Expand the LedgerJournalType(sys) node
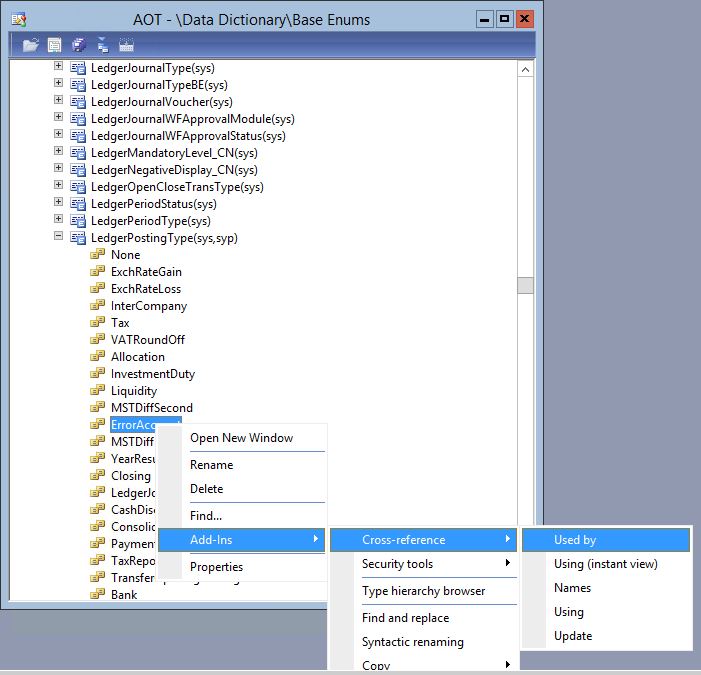The height and width of the screenshot is (675, 701). coord(58,67)
